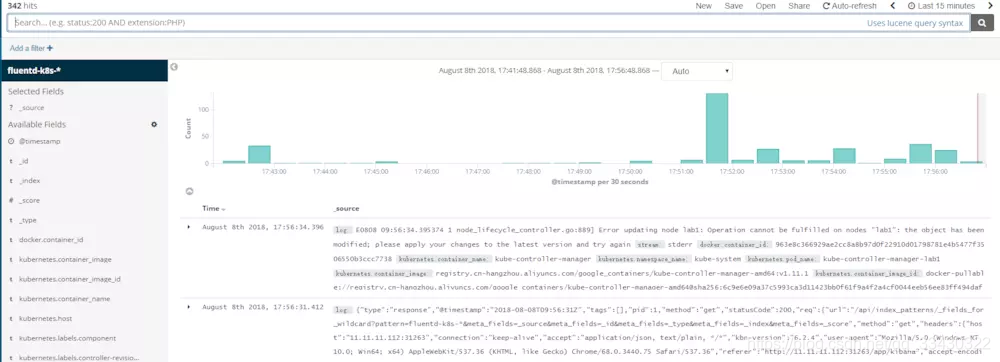The height and width of the screenshot is (362, 1000).
Task: Click the Auto-refresh button
Action: [849, 6]
